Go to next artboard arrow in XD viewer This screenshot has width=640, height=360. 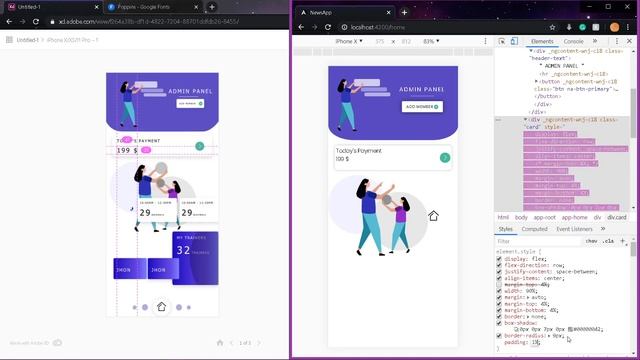point(259,343)
